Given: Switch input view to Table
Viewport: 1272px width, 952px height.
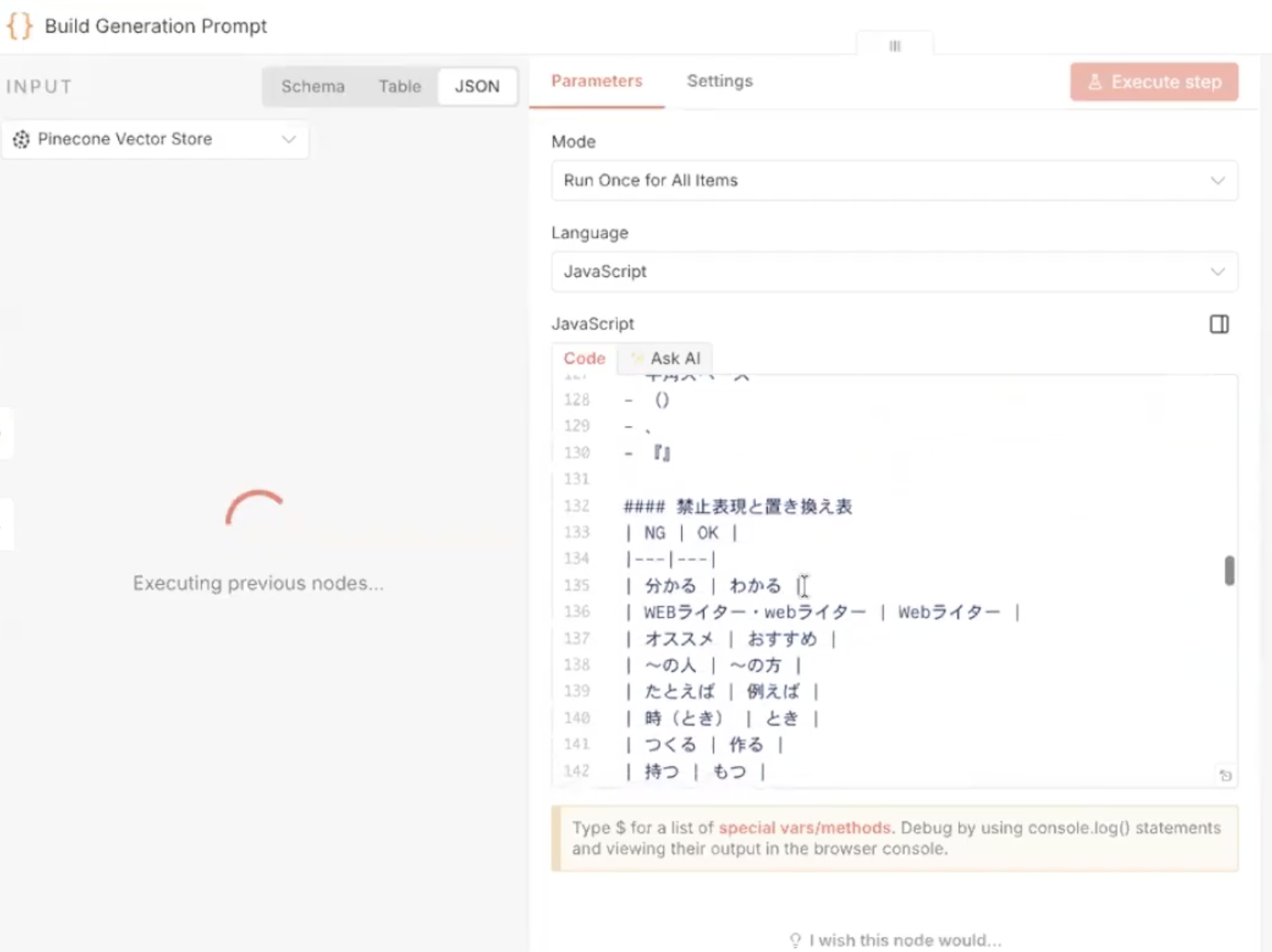Looking at the screenshot, I should (400, 86).
